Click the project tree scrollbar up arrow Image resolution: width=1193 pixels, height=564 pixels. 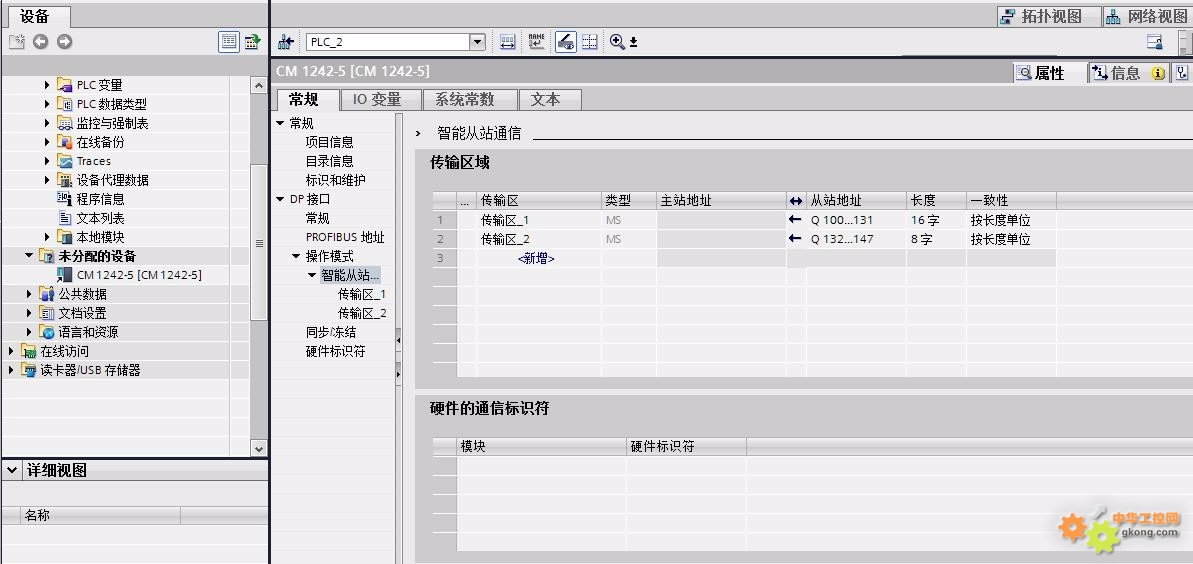[259, 86]
